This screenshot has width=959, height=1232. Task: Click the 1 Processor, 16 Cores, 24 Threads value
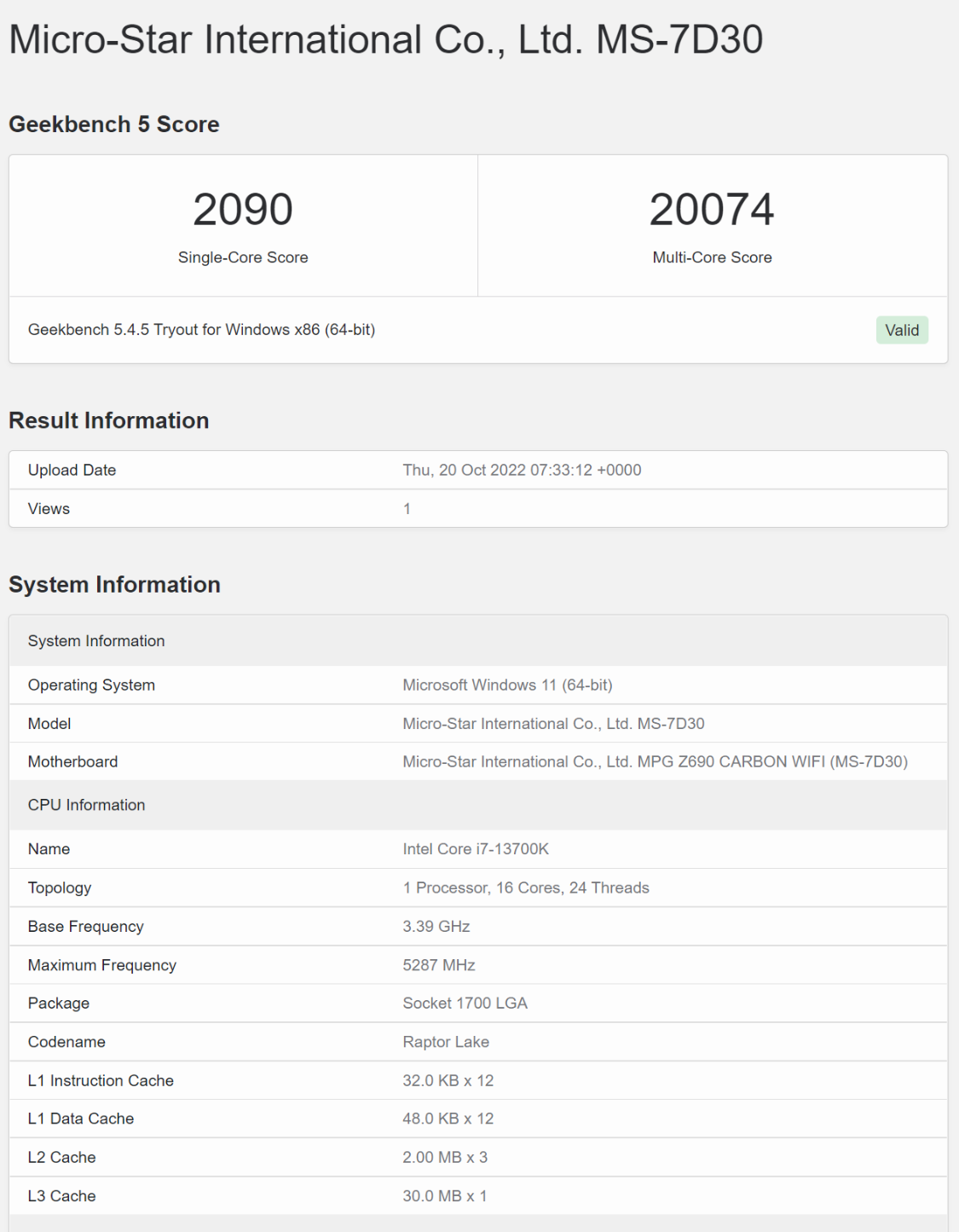[526, 888]
